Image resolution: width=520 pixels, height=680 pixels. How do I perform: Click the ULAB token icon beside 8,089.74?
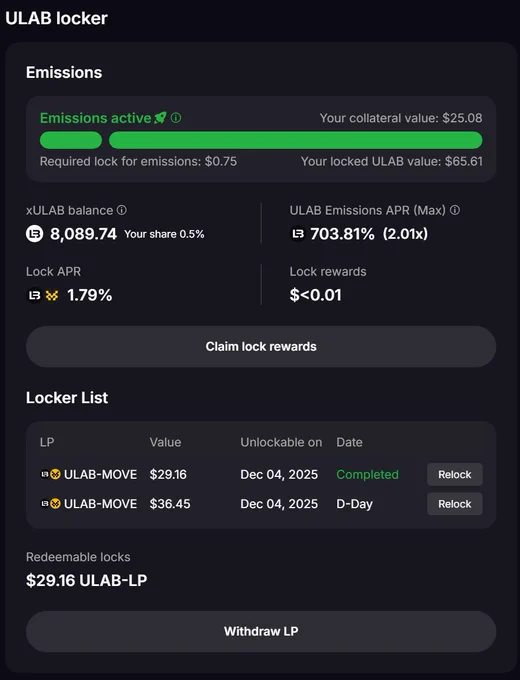[35, 234]
